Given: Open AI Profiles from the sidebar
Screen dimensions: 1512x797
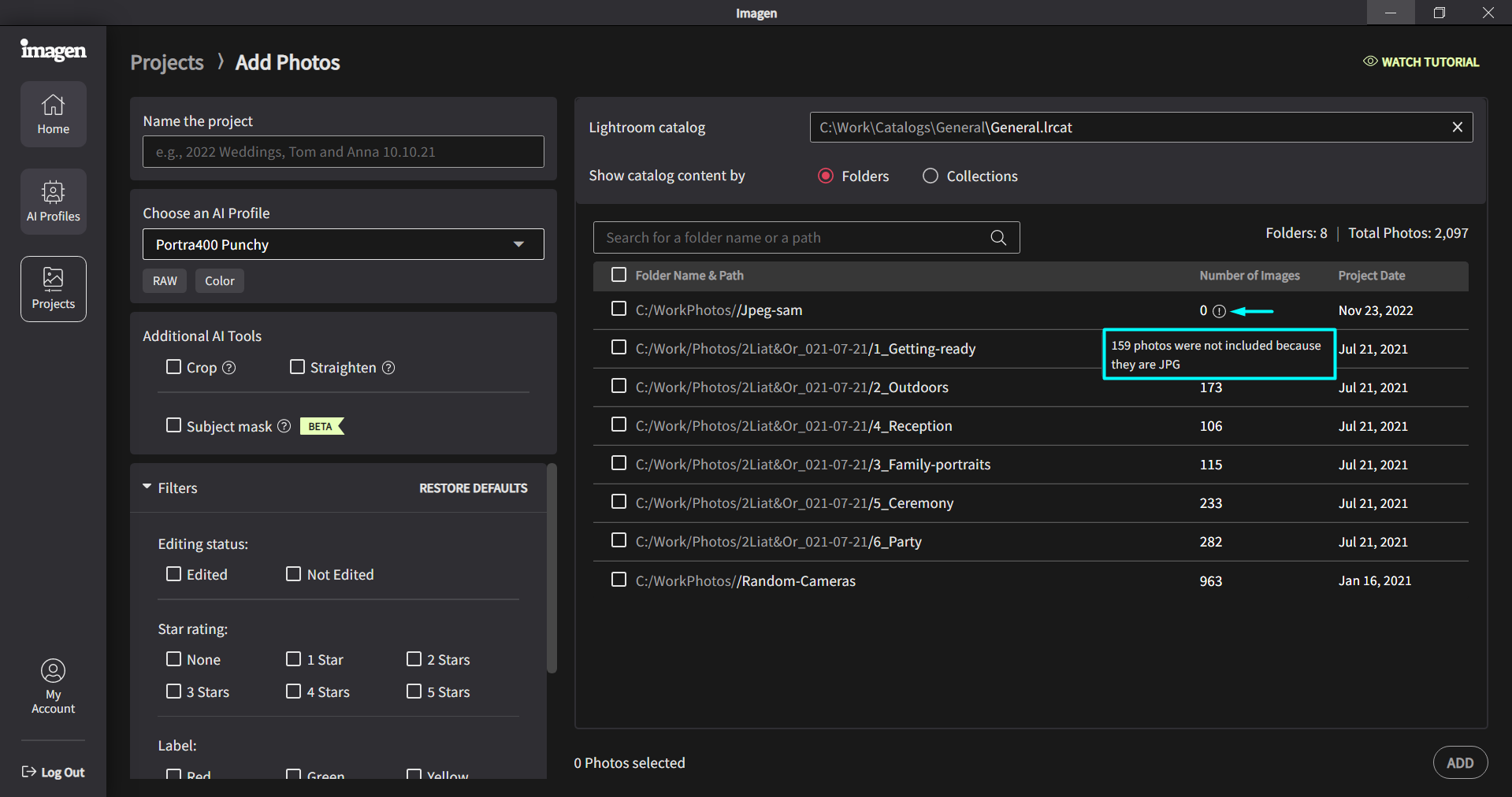Looking at the screenshot, I should pos(53,202).
